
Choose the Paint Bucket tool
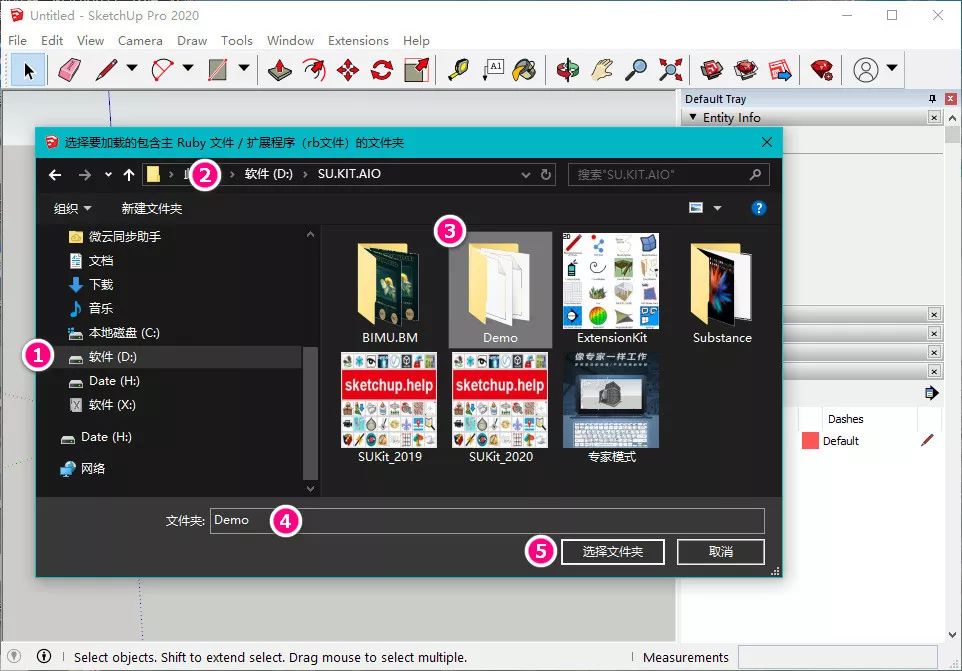525,70
